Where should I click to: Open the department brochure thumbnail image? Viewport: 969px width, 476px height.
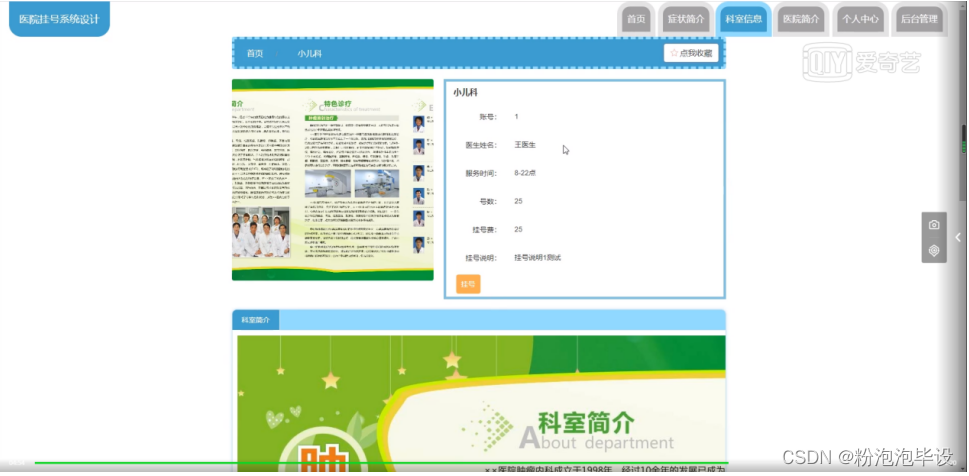coord(332,180)
